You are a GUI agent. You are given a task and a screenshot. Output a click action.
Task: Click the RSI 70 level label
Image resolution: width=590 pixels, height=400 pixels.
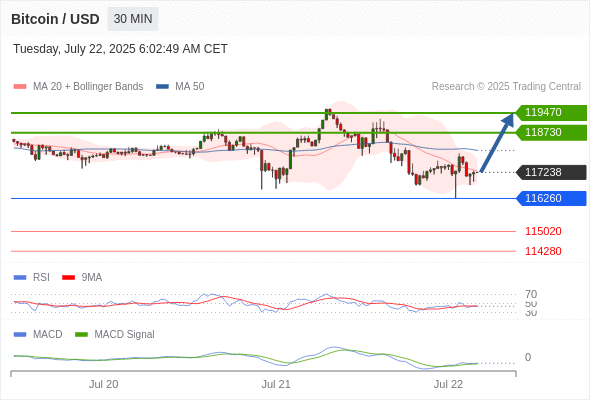coord(531,294)
